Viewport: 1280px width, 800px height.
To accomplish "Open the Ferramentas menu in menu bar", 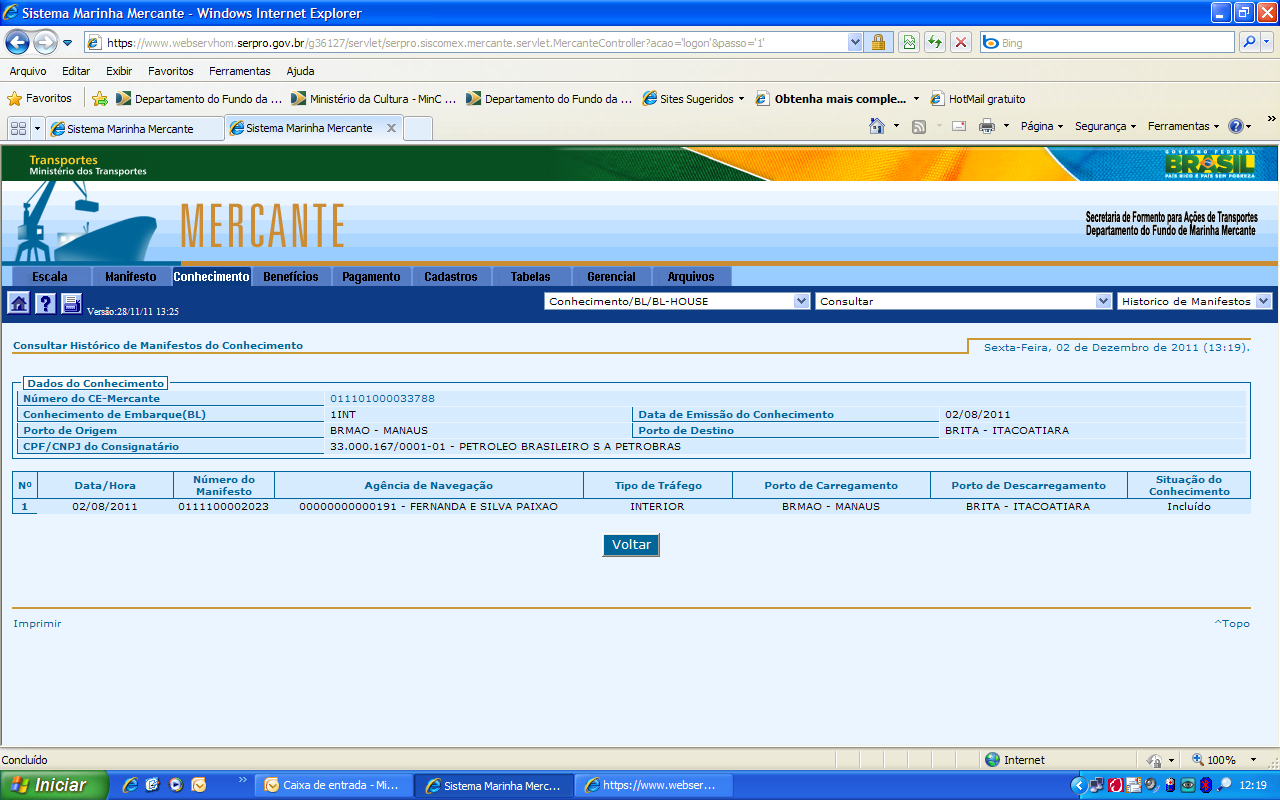I will click(239, 71).
